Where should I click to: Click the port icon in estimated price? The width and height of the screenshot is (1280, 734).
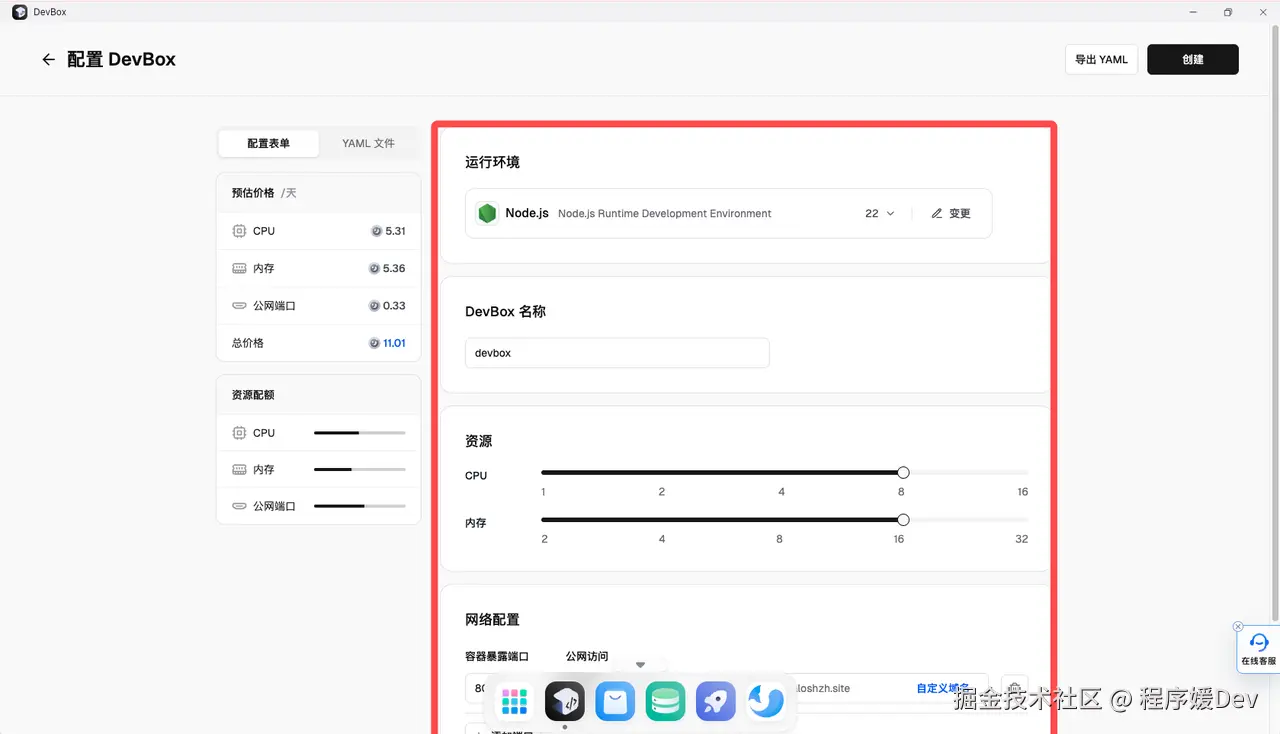coord(239,306)
